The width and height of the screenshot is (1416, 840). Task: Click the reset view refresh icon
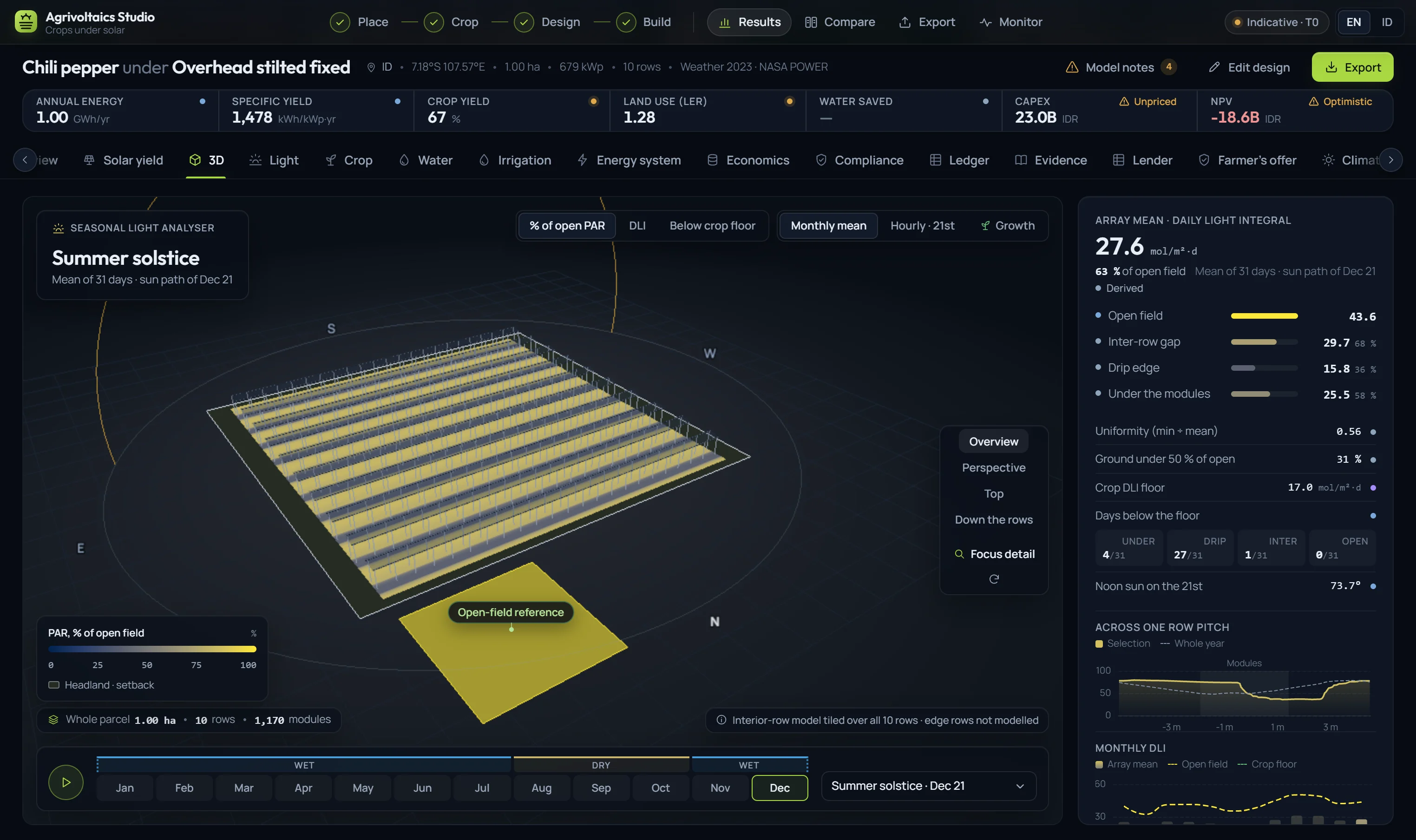[994, 579]
